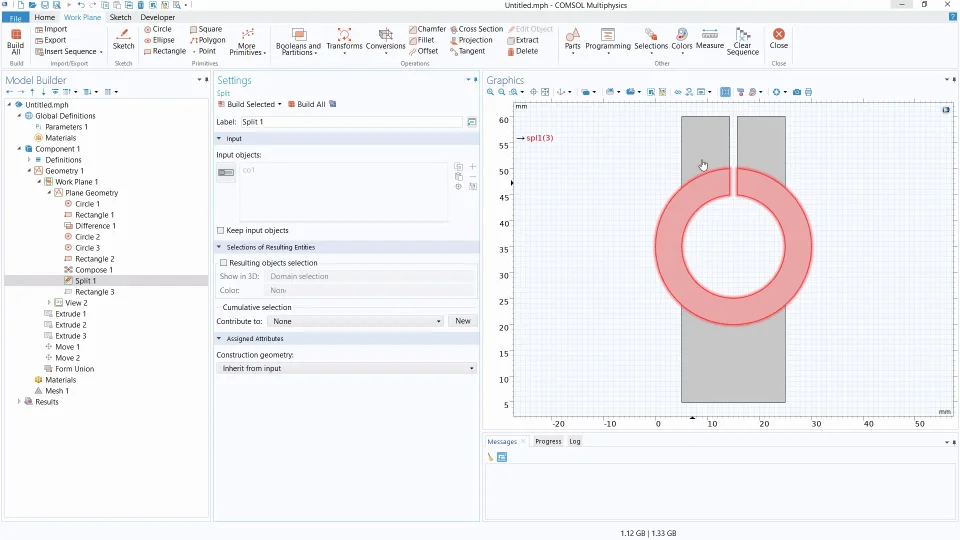Open Construction geometry dropdown
Image resolution: width=960 pixels, height=540 pixels.
(346, 368)
